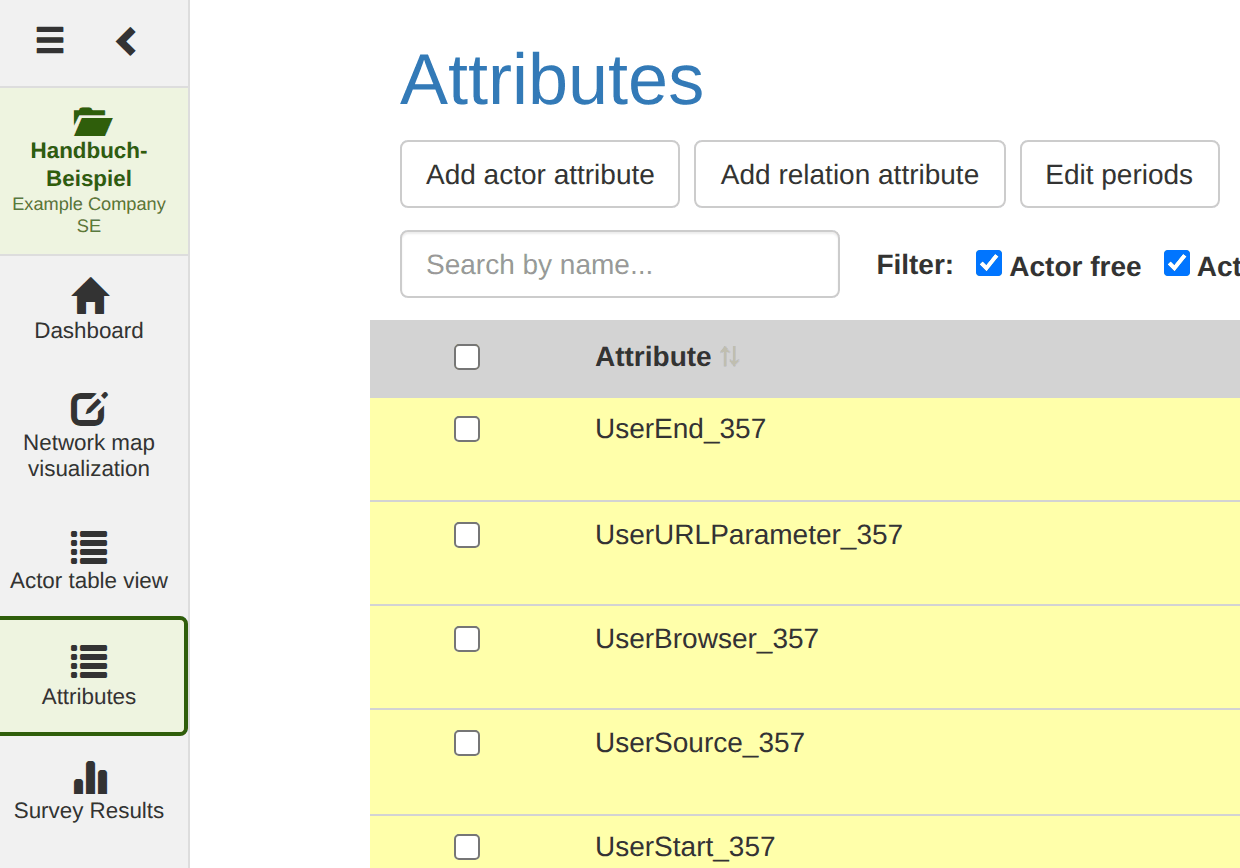This screenshot has height=868, width=1240.
Task: Select the UserSource_357 attribute name
Action: point(700,743)
